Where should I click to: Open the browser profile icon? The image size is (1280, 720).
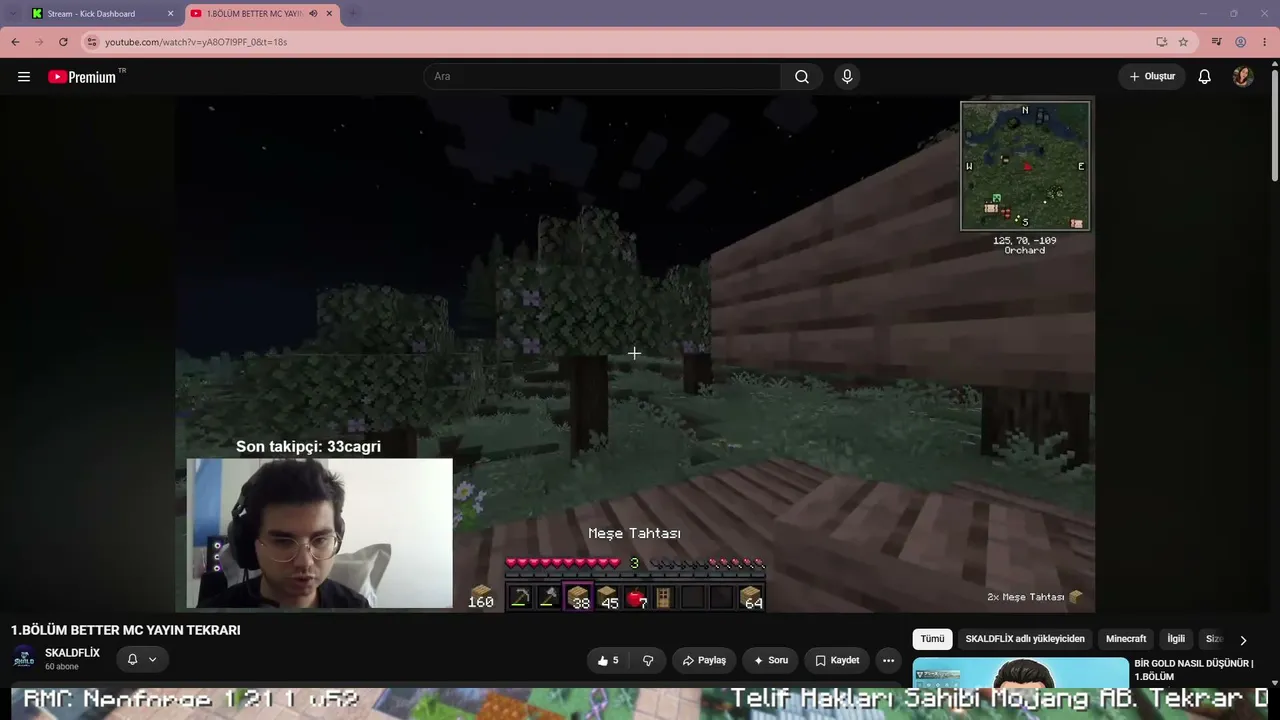[x=1241, y=42]
